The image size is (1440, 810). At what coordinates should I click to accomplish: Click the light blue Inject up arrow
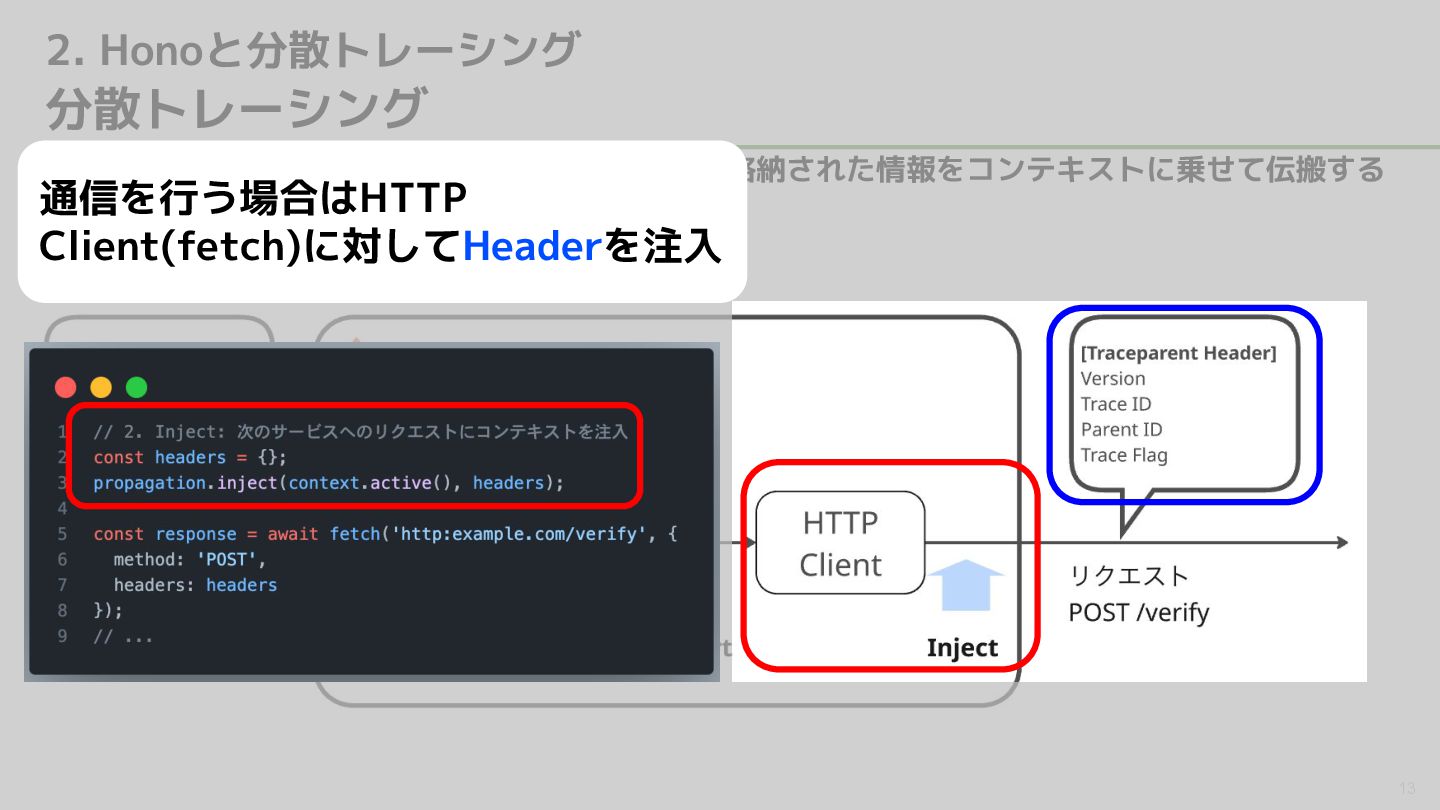[x=965, y=585]
